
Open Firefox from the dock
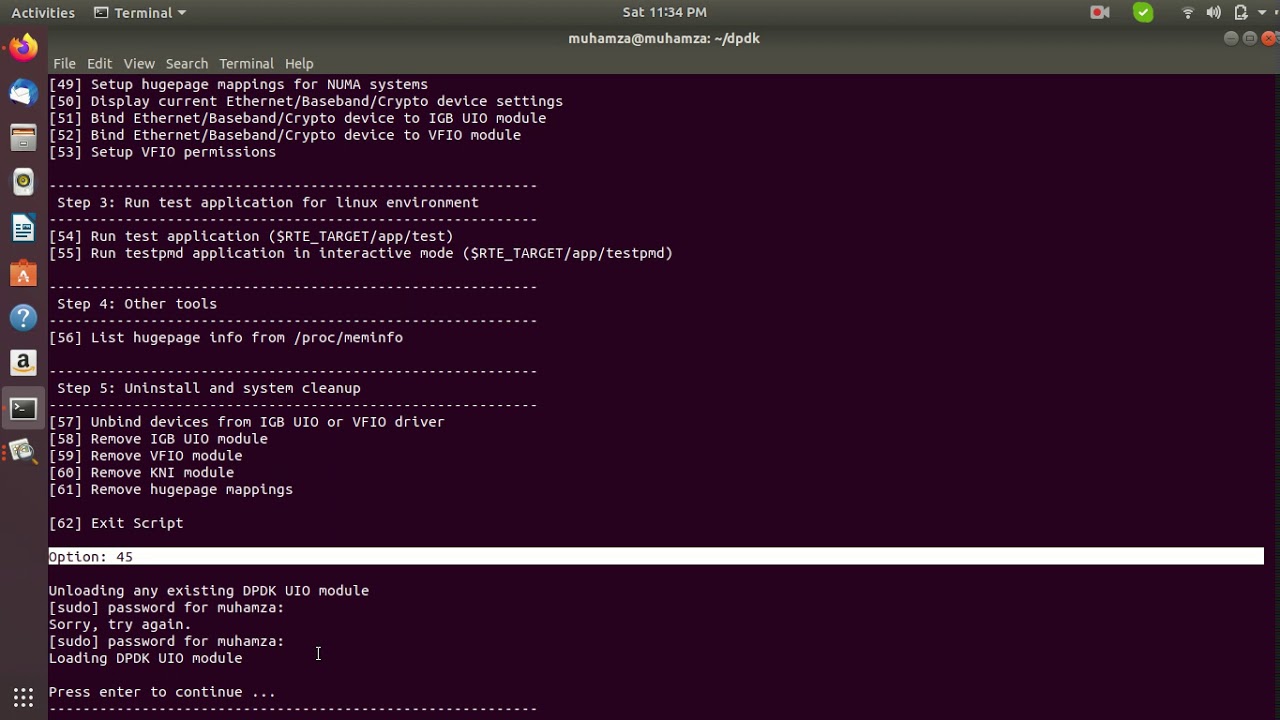pyautogui.click(x=23, y=47)
